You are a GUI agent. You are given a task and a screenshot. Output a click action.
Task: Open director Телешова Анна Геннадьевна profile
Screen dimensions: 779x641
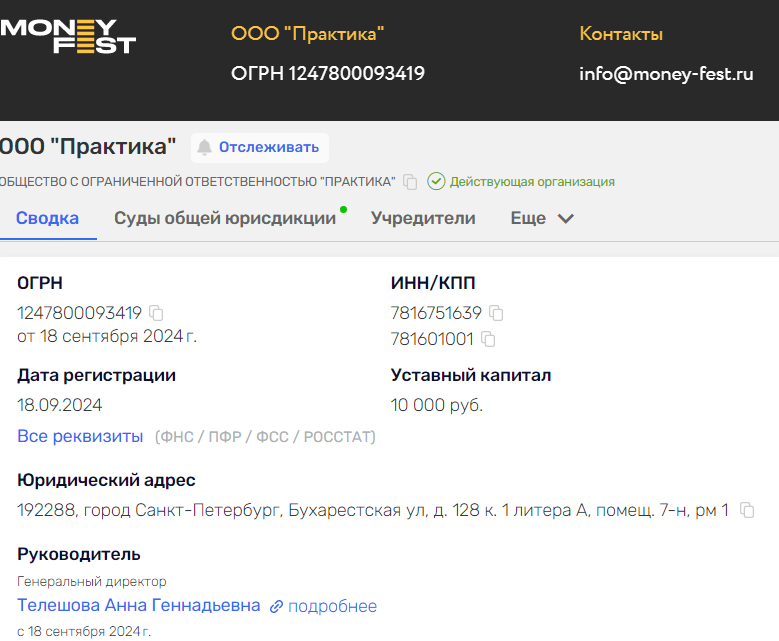(139, 605)
